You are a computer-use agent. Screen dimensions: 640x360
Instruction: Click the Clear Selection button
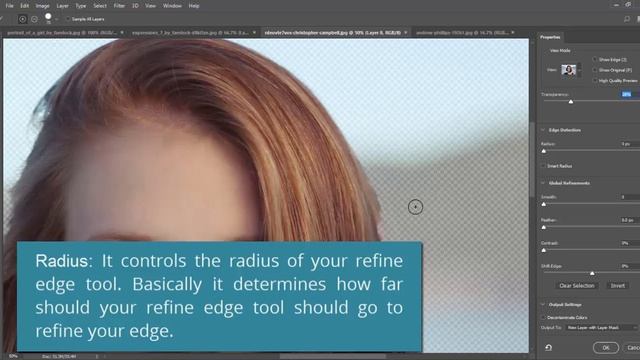tap(577, 286)
